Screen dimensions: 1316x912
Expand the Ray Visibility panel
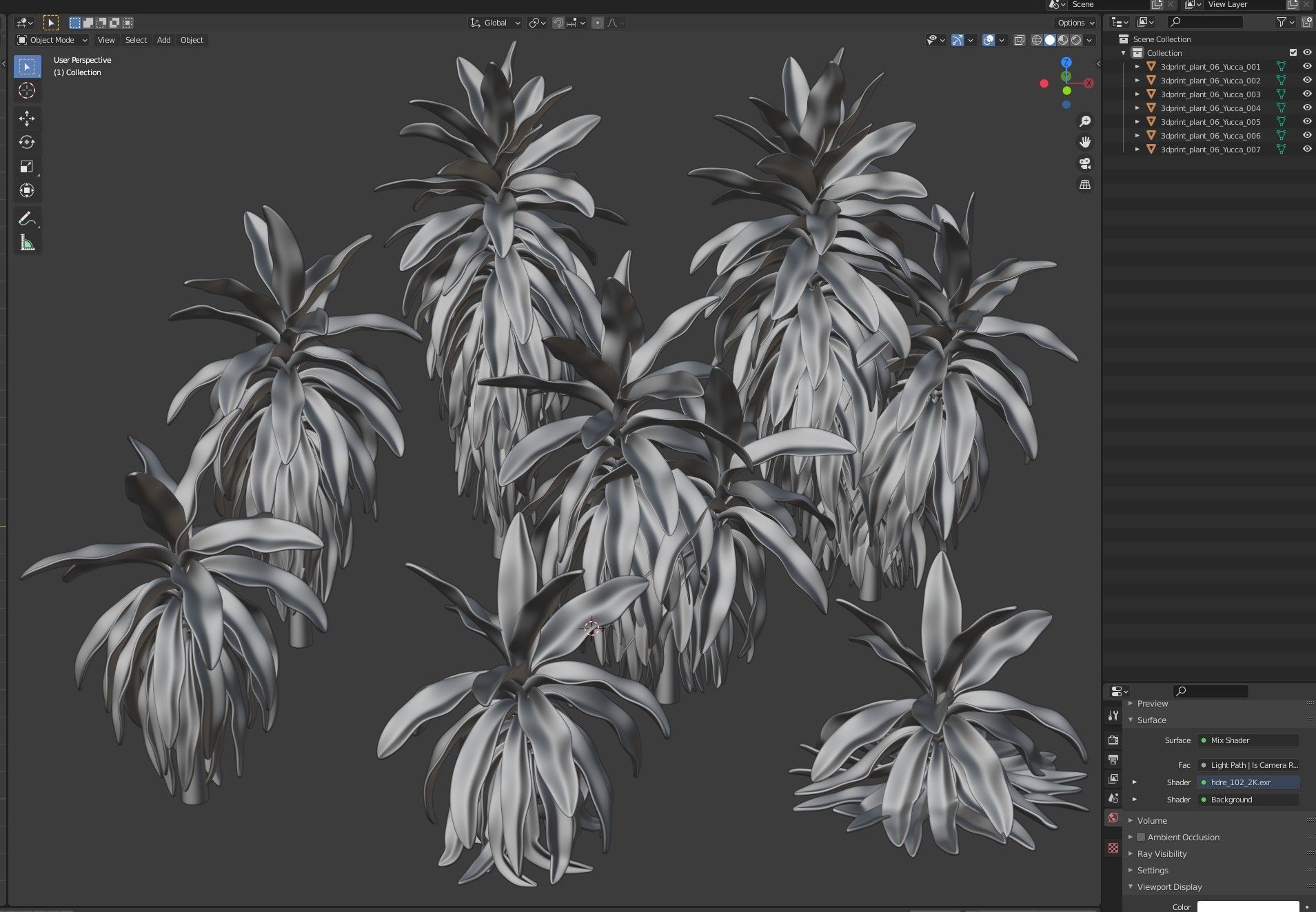click(1162, 854)
